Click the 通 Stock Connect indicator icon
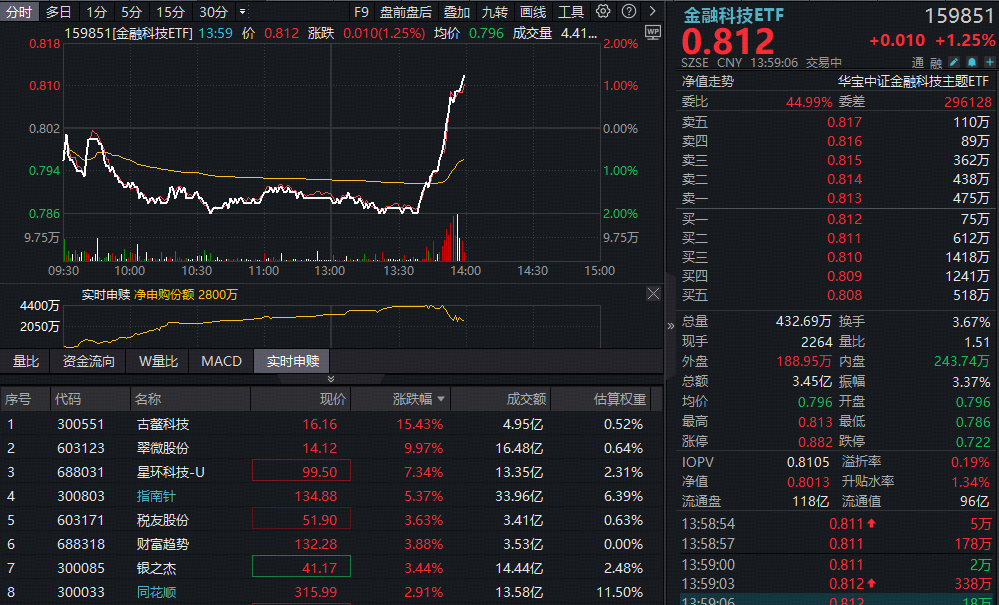The image size is (999, 605). coord(917,62)
